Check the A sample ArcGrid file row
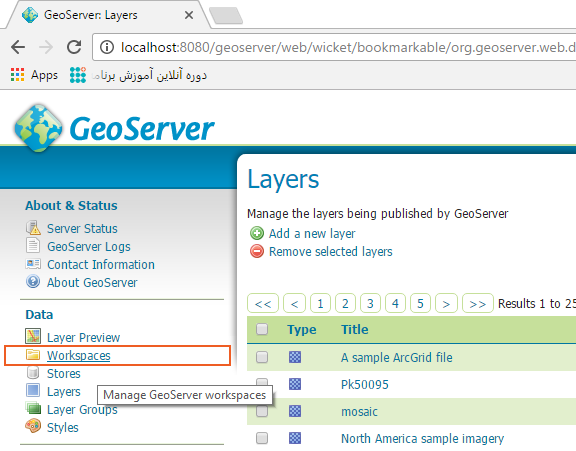Image resolution: width=576 pixels, height=451 pixels. point(262,357)
